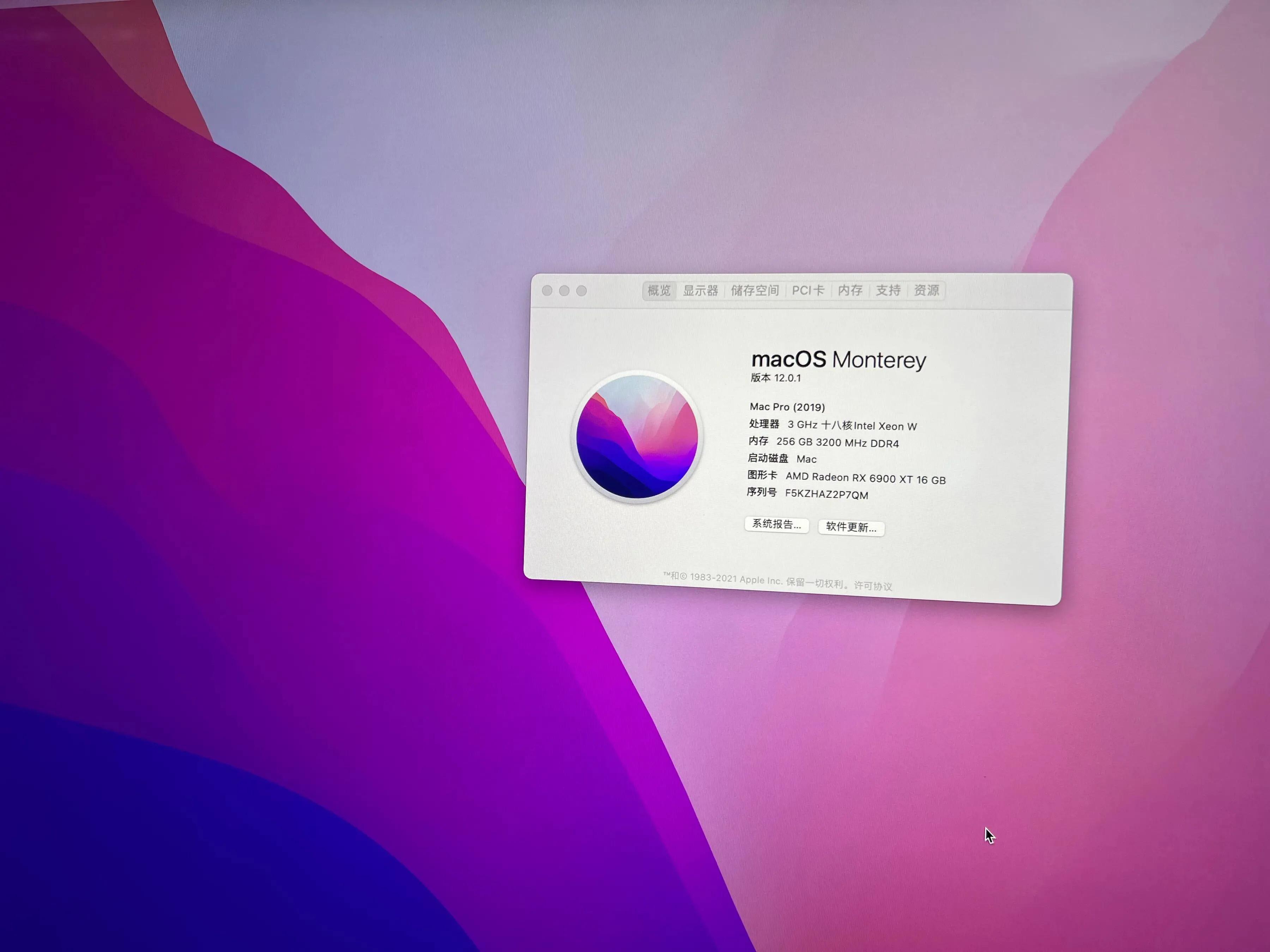Image resolution: width=1270 pixels, height=952 pixels.
Task: Switch to the 资源 tab
Action: 926,291
